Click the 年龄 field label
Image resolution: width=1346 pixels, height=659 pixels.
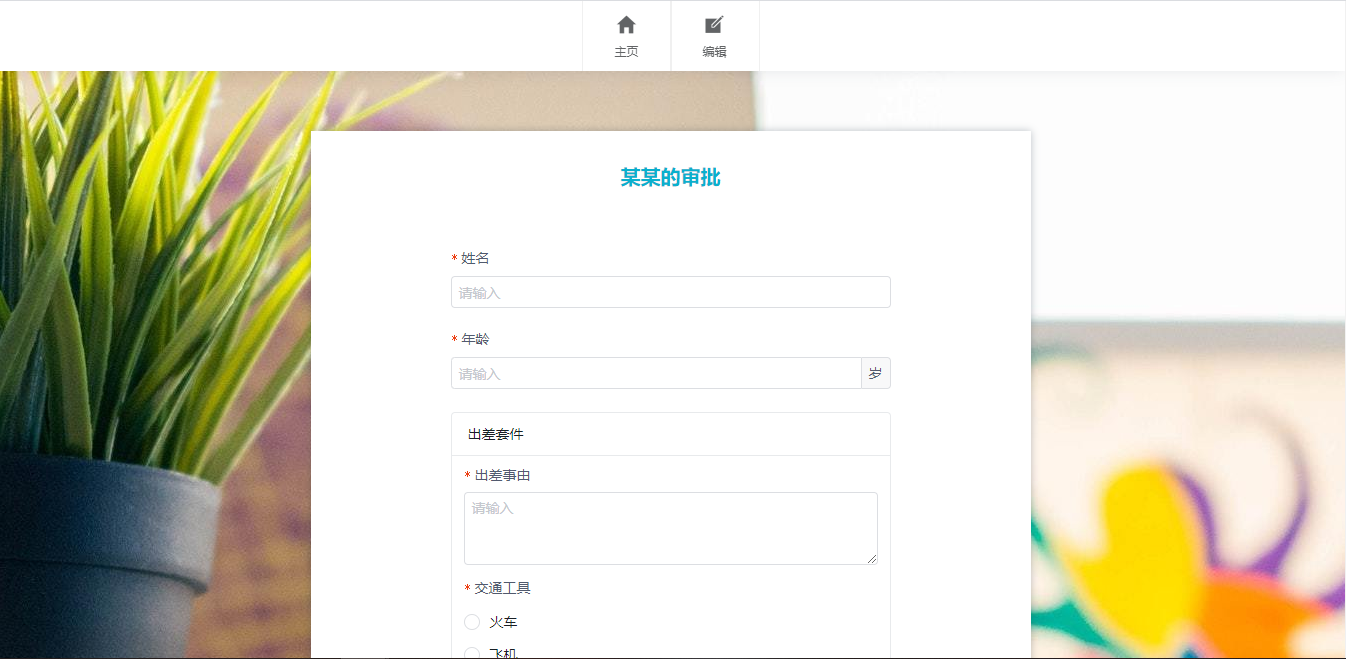tap(475, 339)
